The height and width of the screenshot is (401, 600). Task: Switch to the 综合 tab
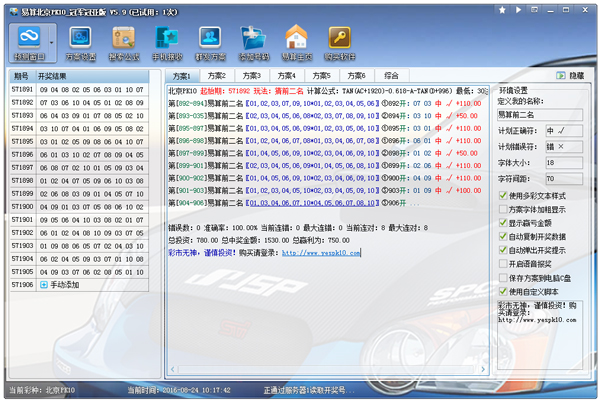[391, 76]
